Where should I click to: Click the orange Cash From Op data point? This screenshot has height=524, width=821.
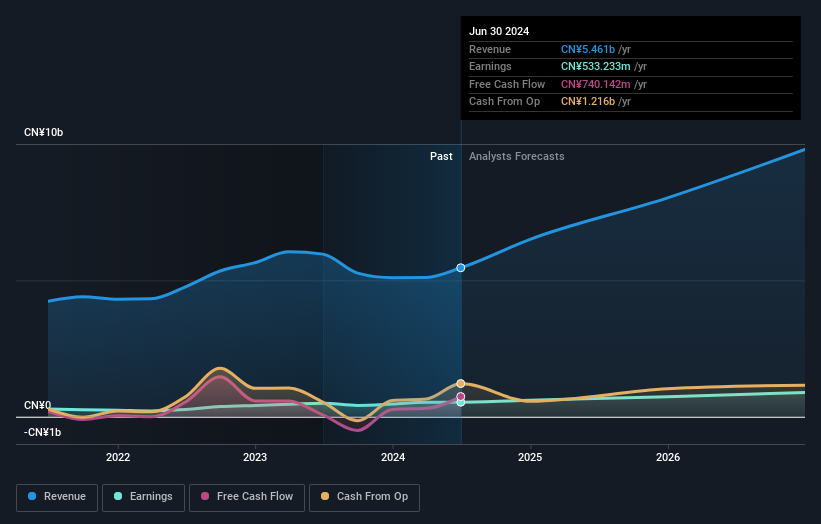(461, 384)
